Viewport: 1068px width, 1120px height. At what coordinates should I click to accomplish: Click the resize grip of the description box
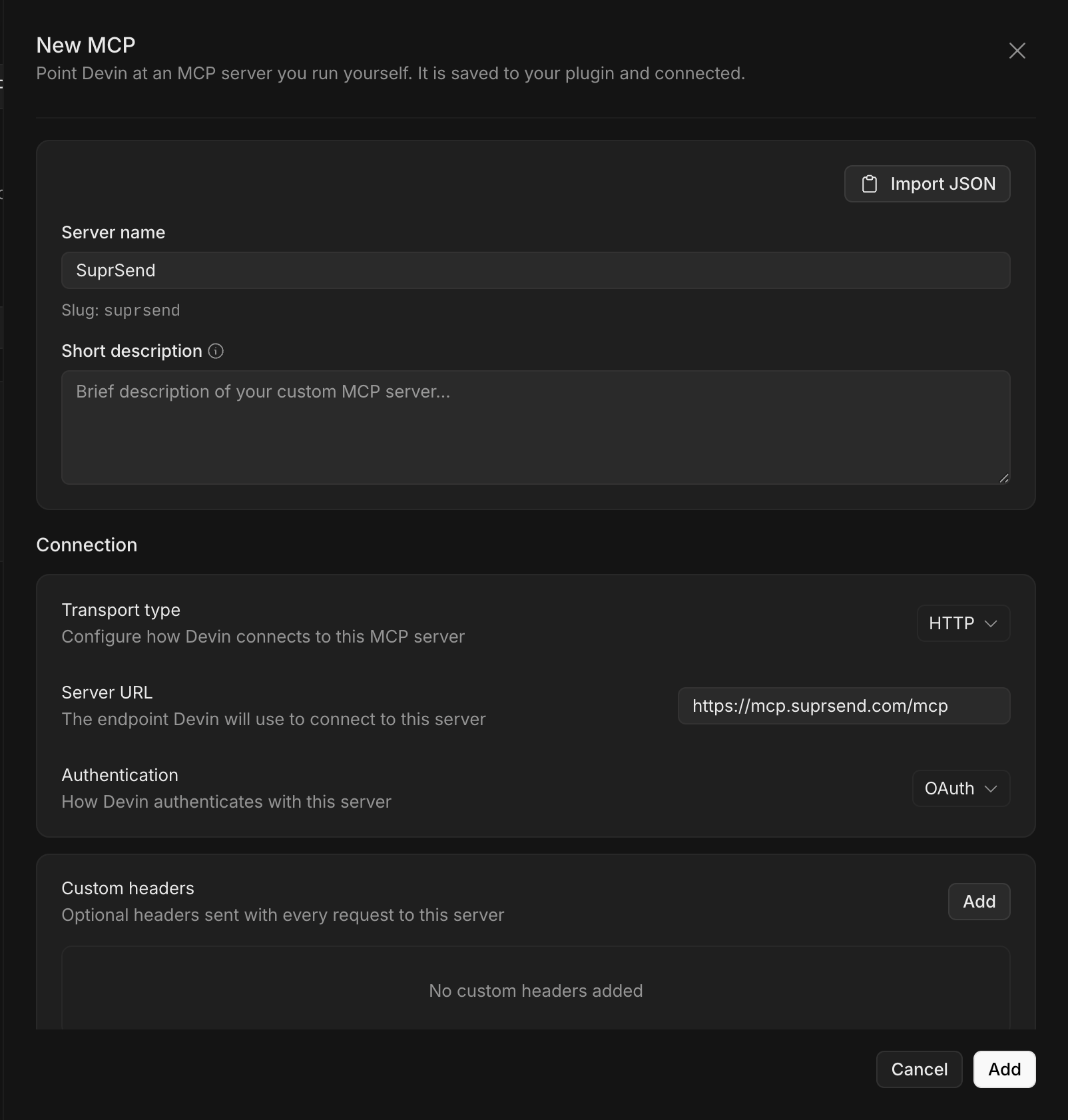coord(1003,477)
